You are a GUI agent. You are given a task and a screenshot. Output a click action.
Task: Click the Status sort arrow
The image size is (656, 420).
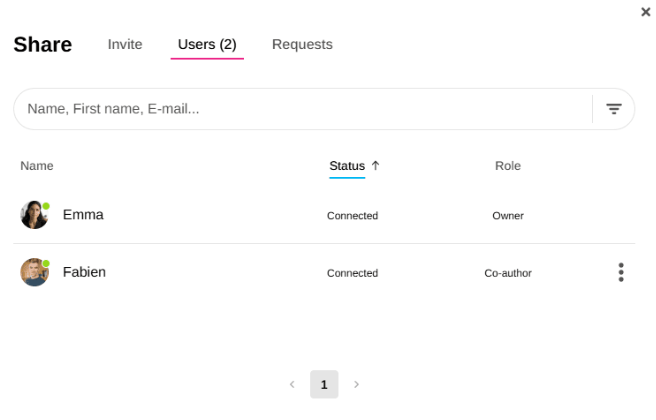pos(376,165)
